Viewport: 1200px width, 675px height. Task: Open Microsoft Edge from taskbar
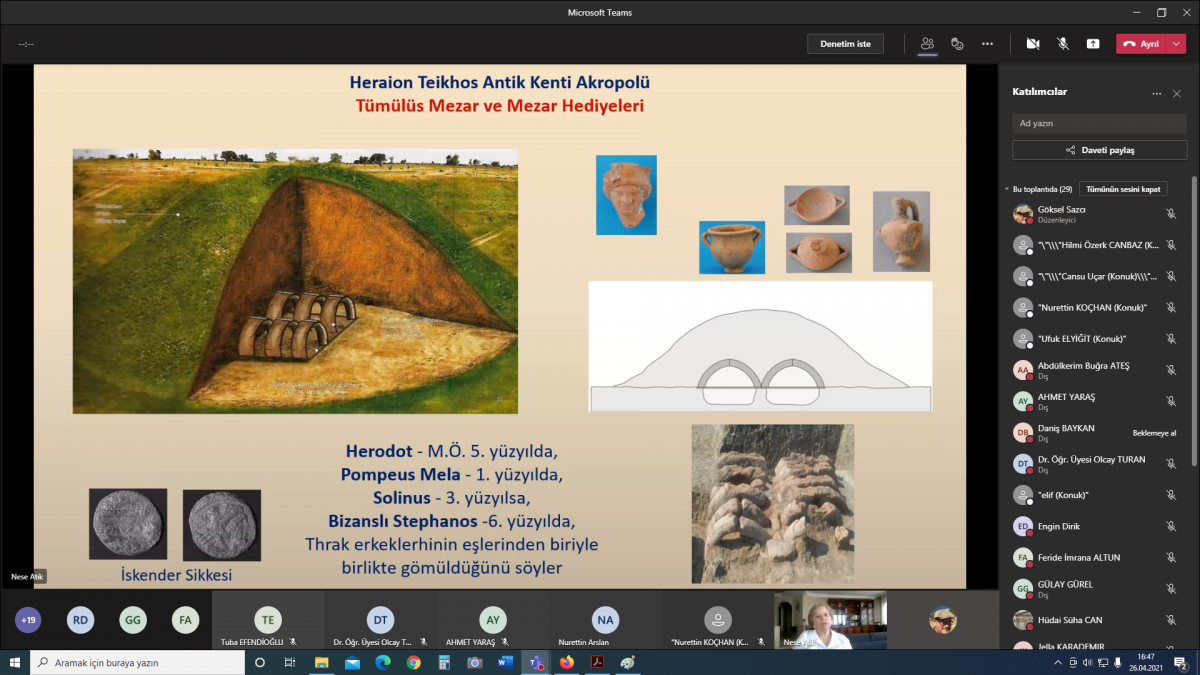(x=383, y=662)
